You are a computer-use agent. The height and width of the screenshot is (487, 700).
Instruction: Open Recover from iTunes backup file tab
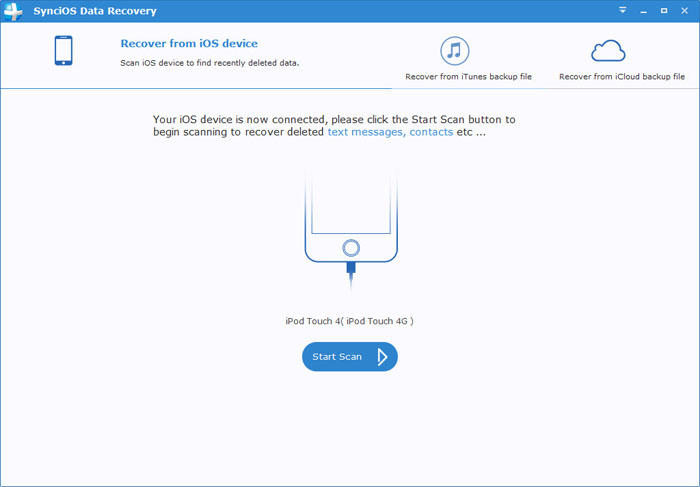pyautogui.click(x=468, y=76)
